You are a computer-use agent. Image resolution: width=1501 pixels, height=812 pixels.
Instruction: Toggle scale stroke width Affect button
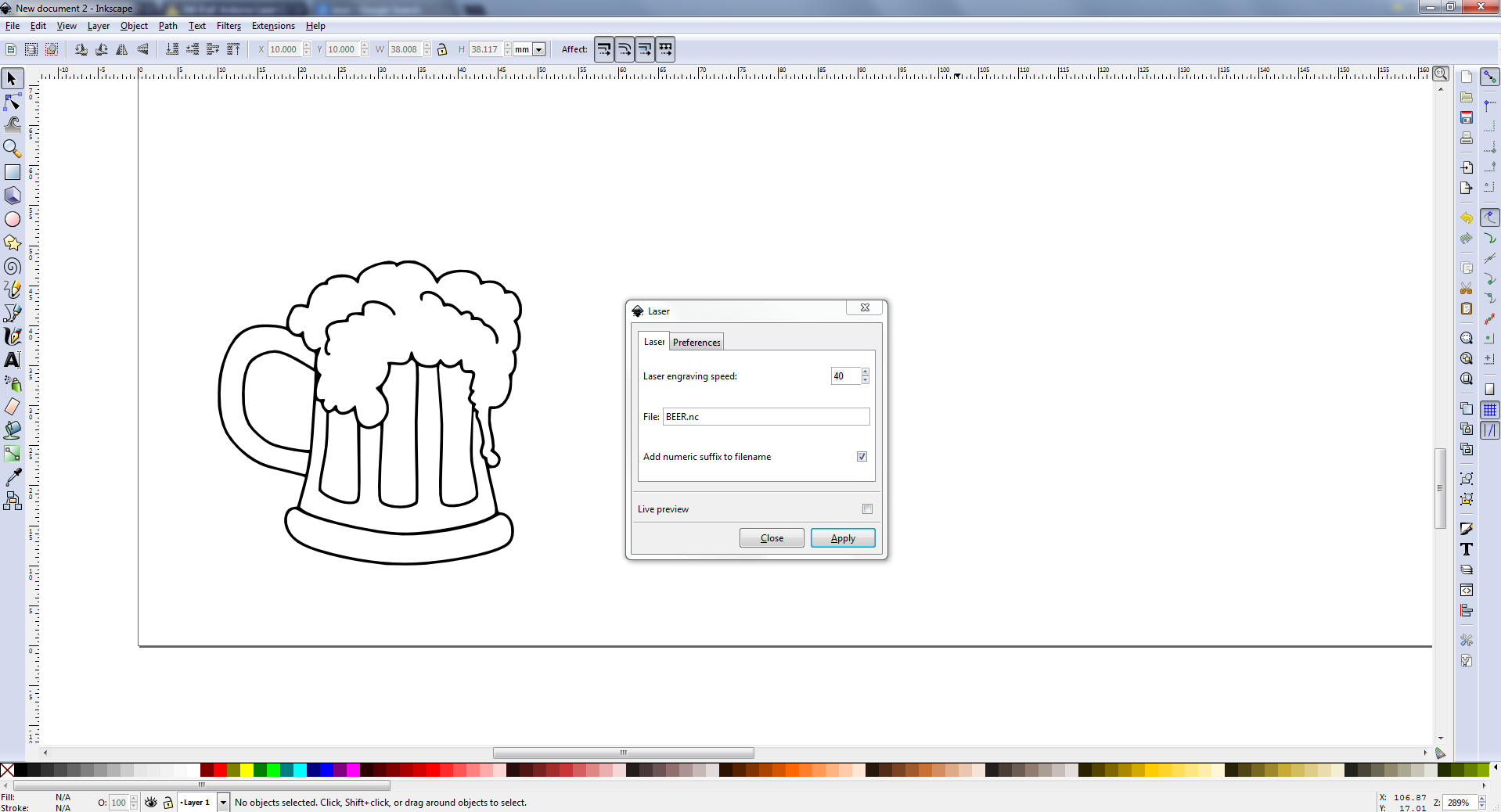tap(604, 49)
